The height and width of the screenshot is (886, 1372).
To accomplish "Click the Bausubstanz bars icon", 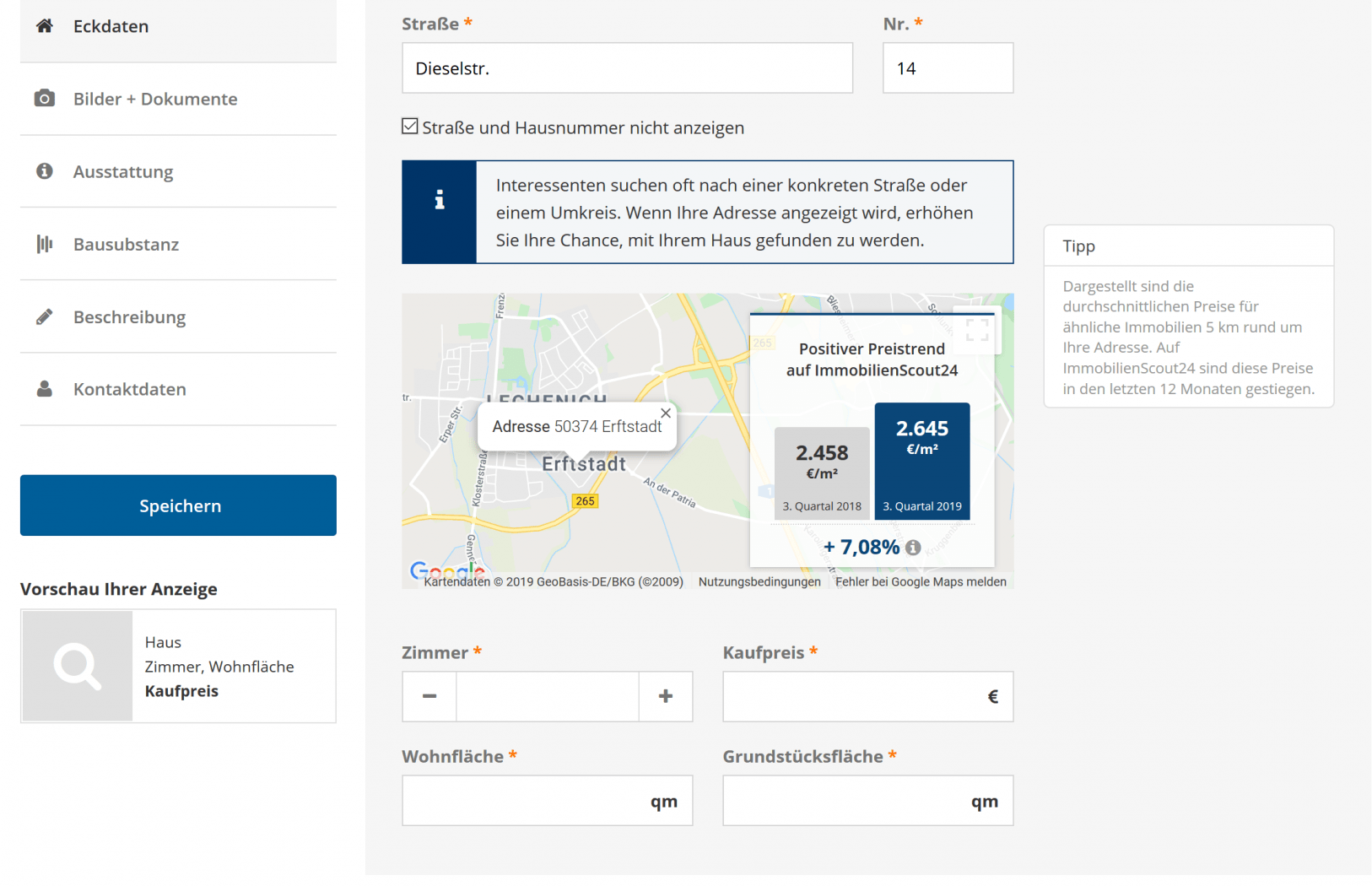I will click(45, 244).
